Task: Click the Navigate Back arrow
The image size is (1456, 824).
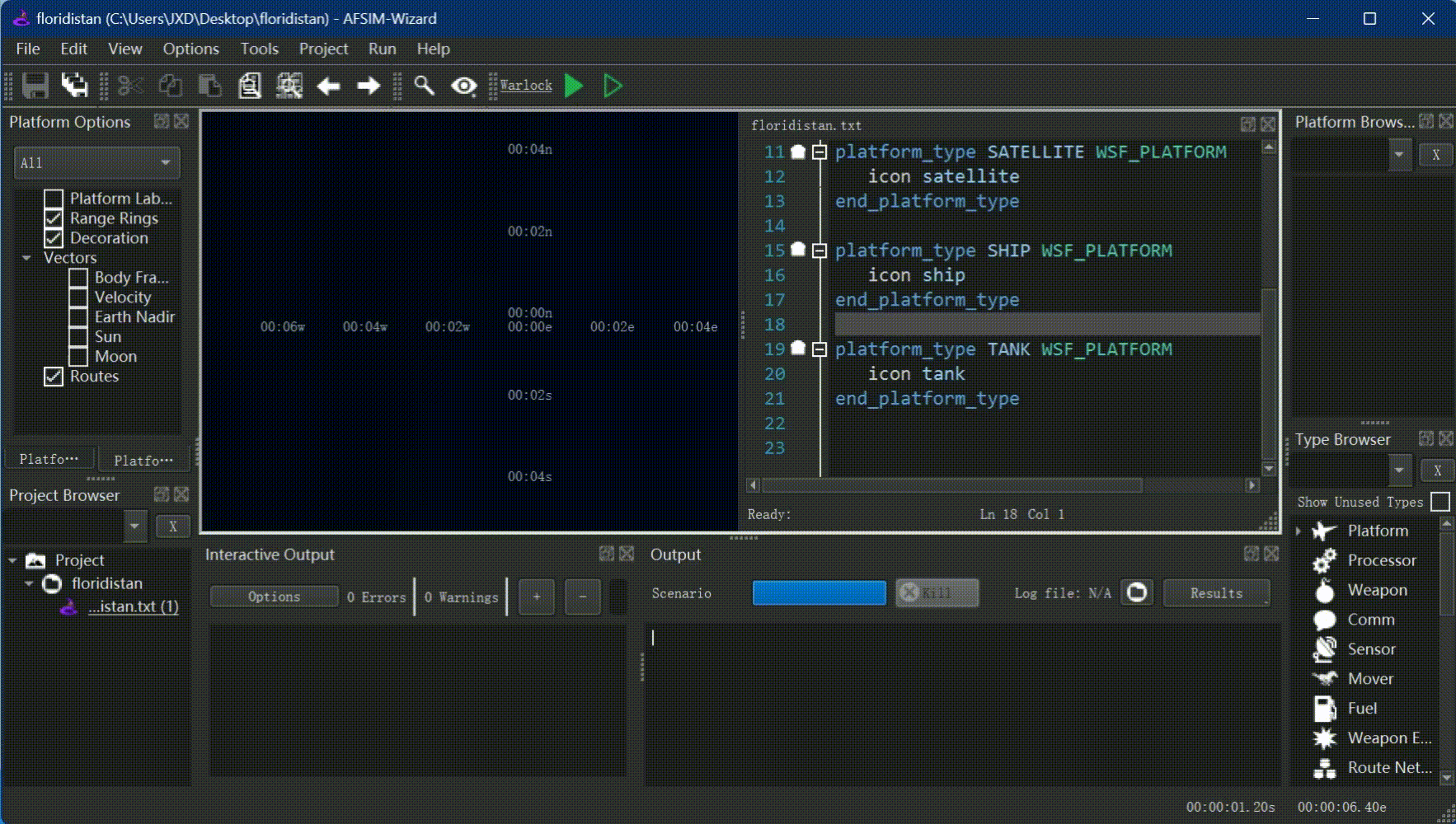Action: (x=329, y=86)
